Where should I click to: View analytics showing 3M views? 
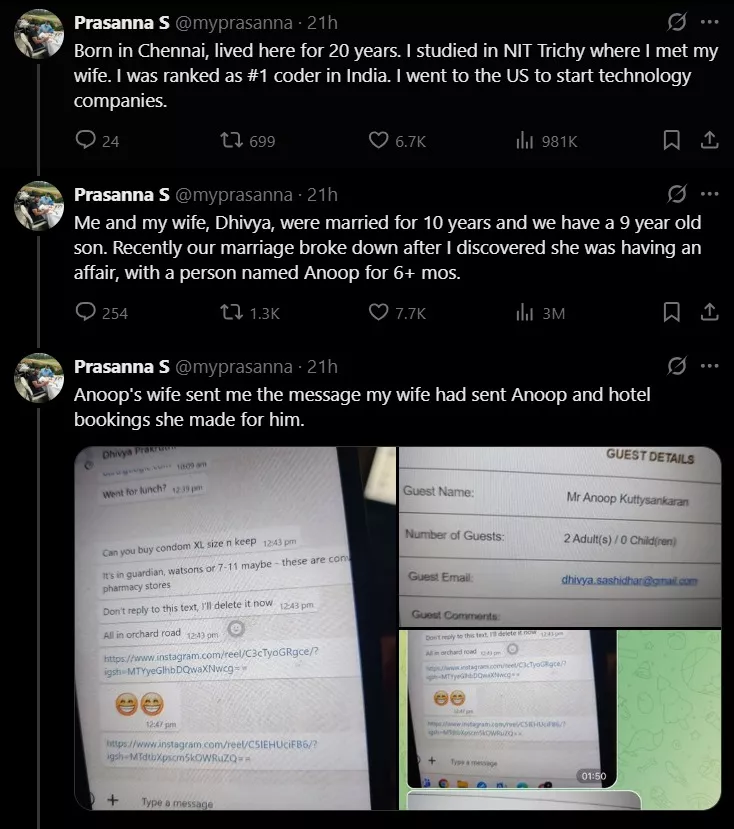click(540, 312)
